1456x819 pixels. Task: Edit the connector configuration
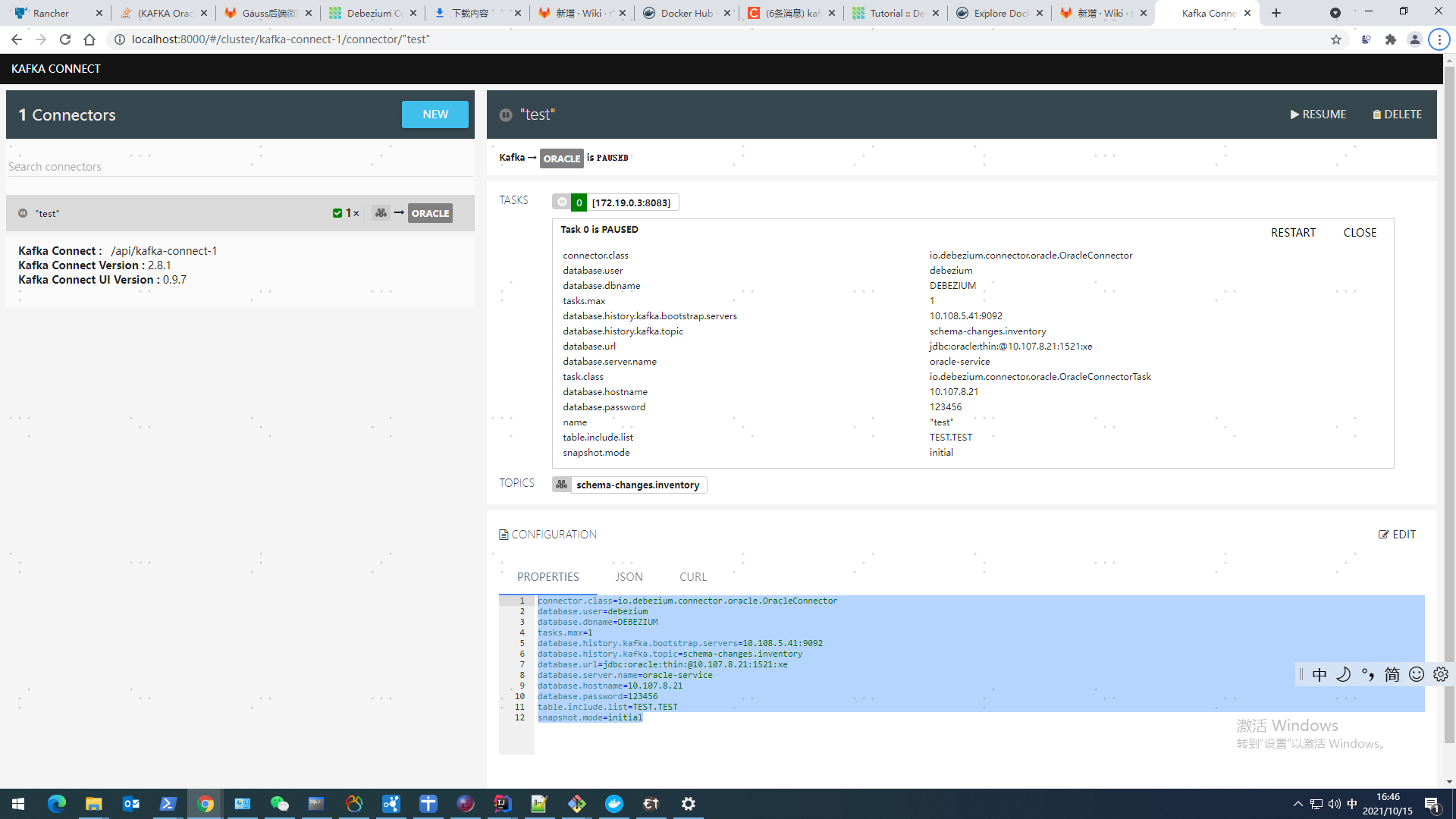pyautogui.click(x=1397, y=535)
